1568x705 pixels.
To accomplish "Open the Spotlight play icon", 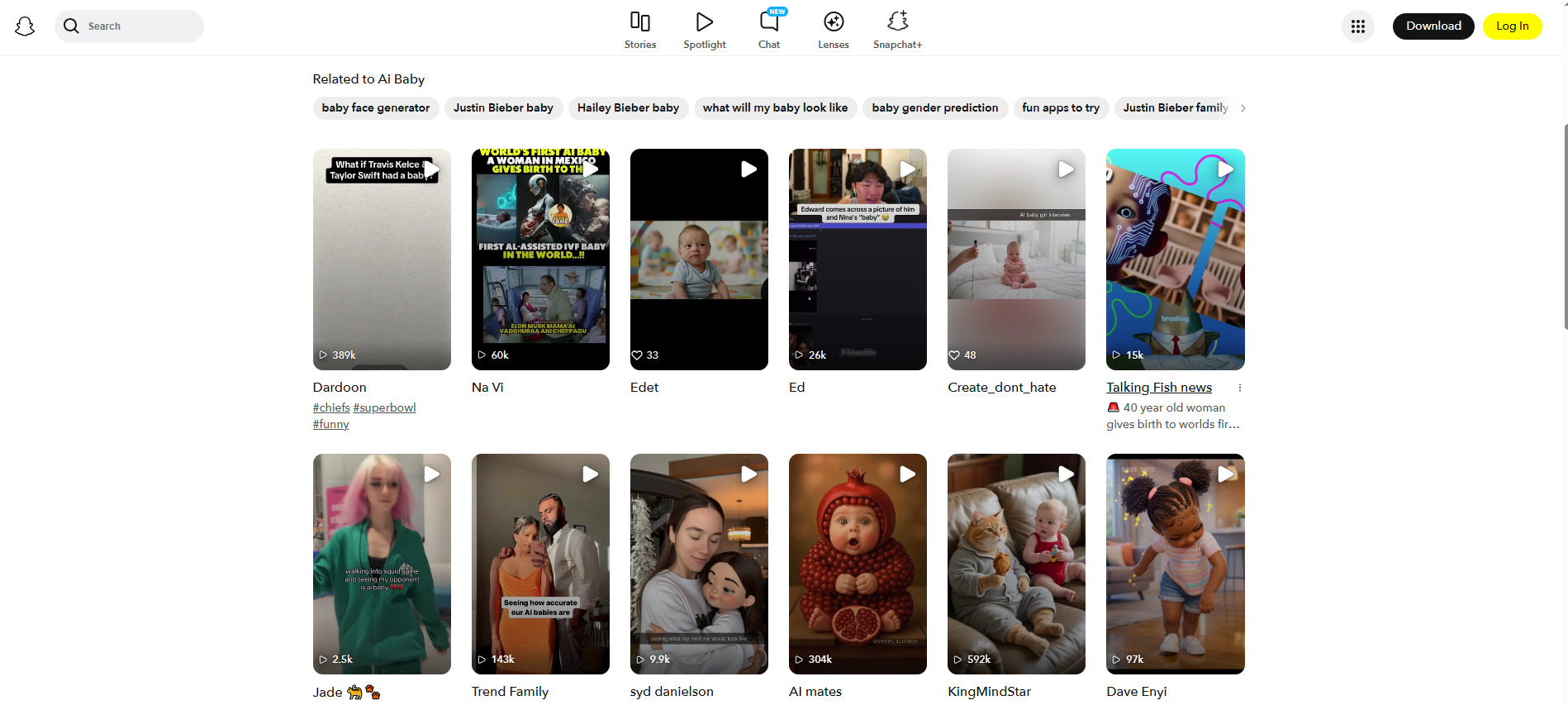I will click(704, 22).
